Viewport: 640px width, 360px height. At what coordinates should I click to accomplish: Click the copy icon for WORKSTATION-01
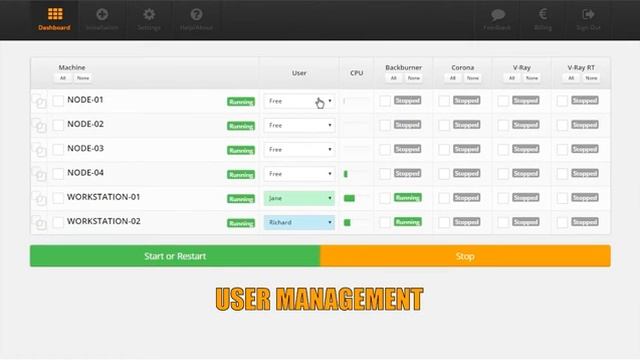tap(40, 198)
